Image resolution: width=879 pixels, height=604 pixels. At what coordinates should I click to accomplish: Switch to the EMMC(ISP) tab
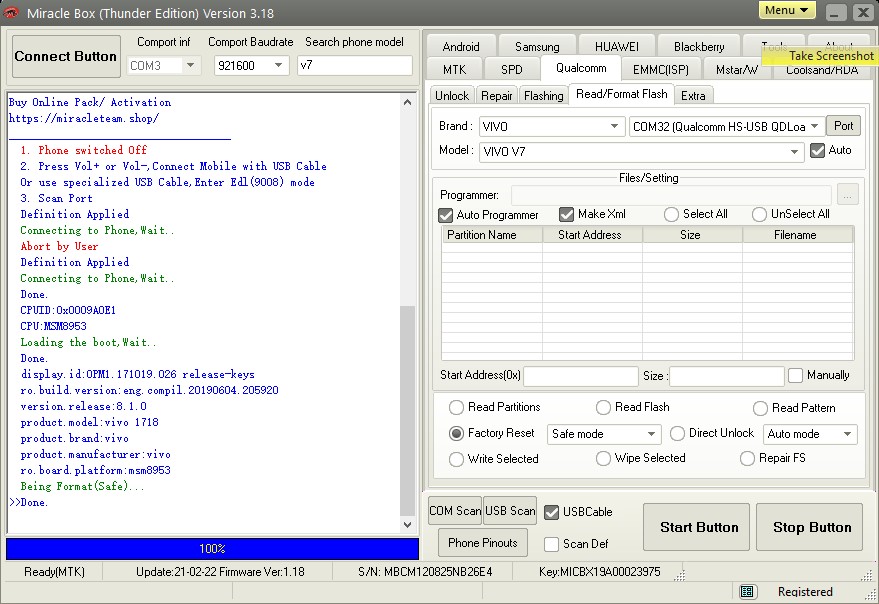660,70
